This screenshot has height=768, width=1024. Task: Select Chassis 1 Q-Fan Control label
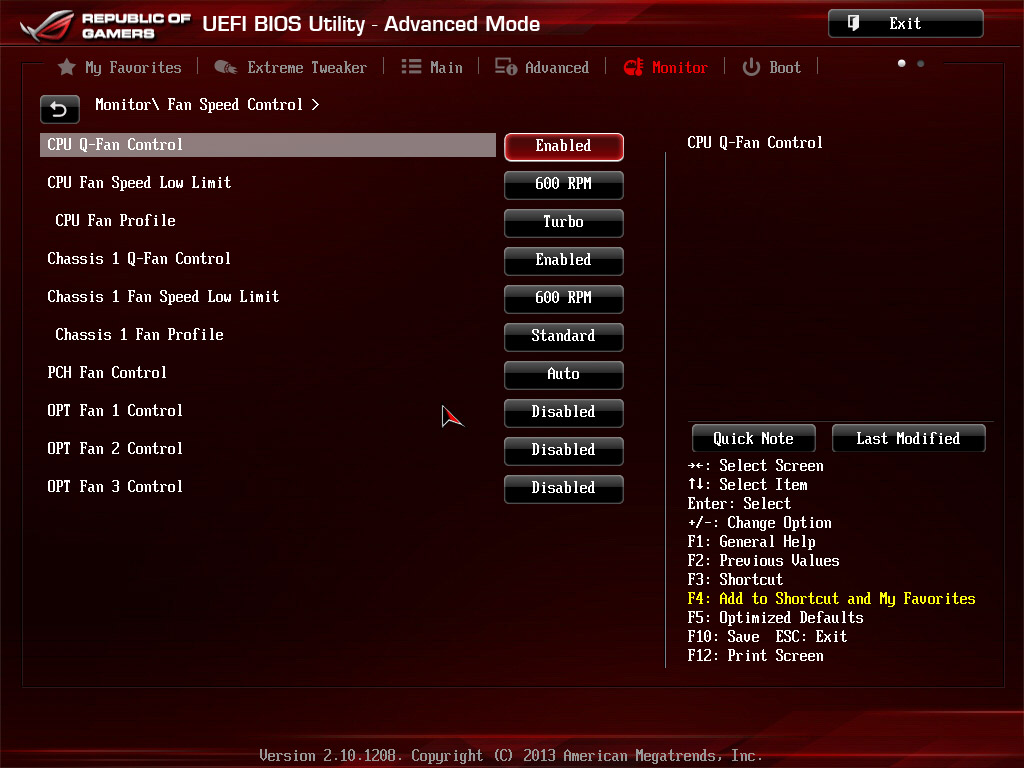[139, 259]
